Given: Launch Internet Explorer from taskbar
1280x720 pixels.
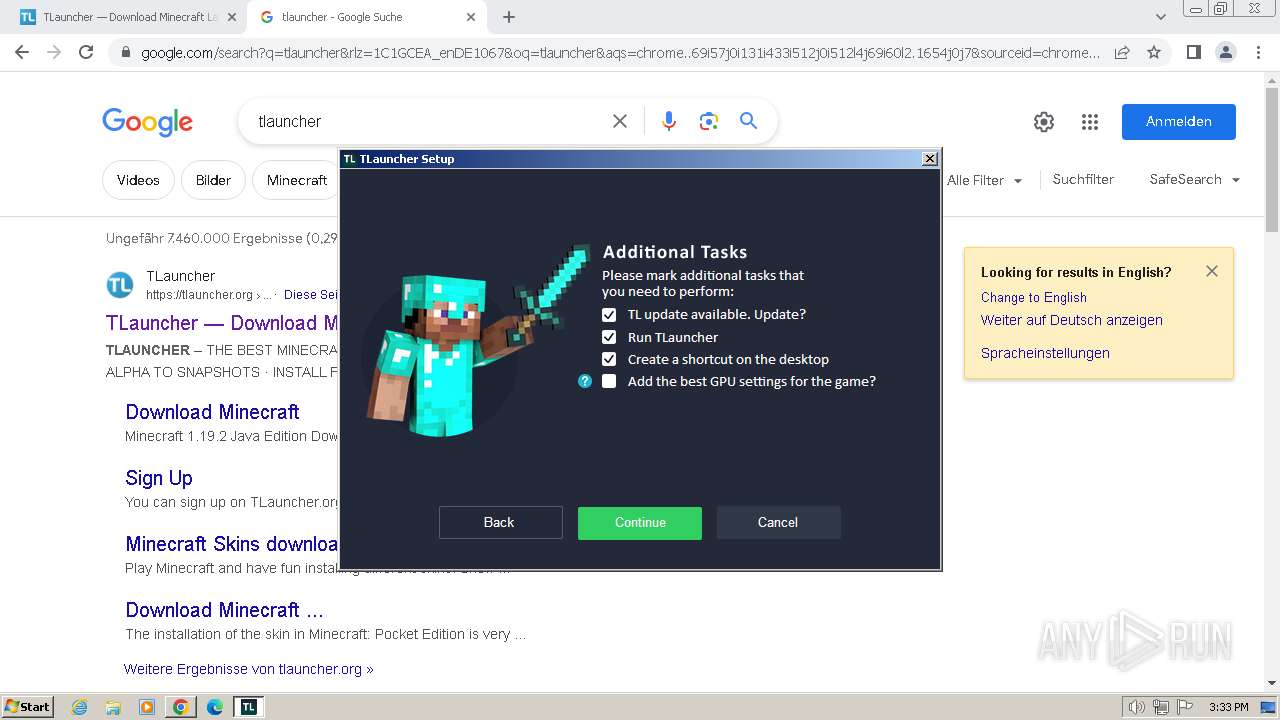Looking at the screenshot, I should (x=79, y=707).
